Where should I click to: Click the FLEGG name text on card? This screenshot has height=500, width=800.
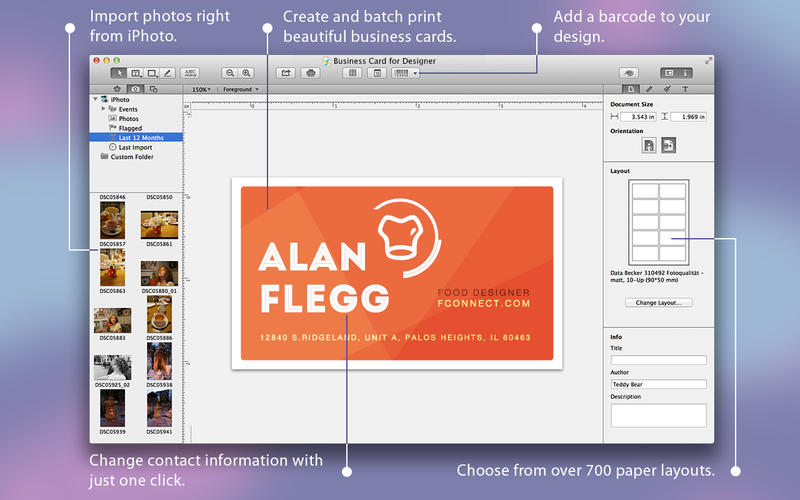tap(325, 298)
